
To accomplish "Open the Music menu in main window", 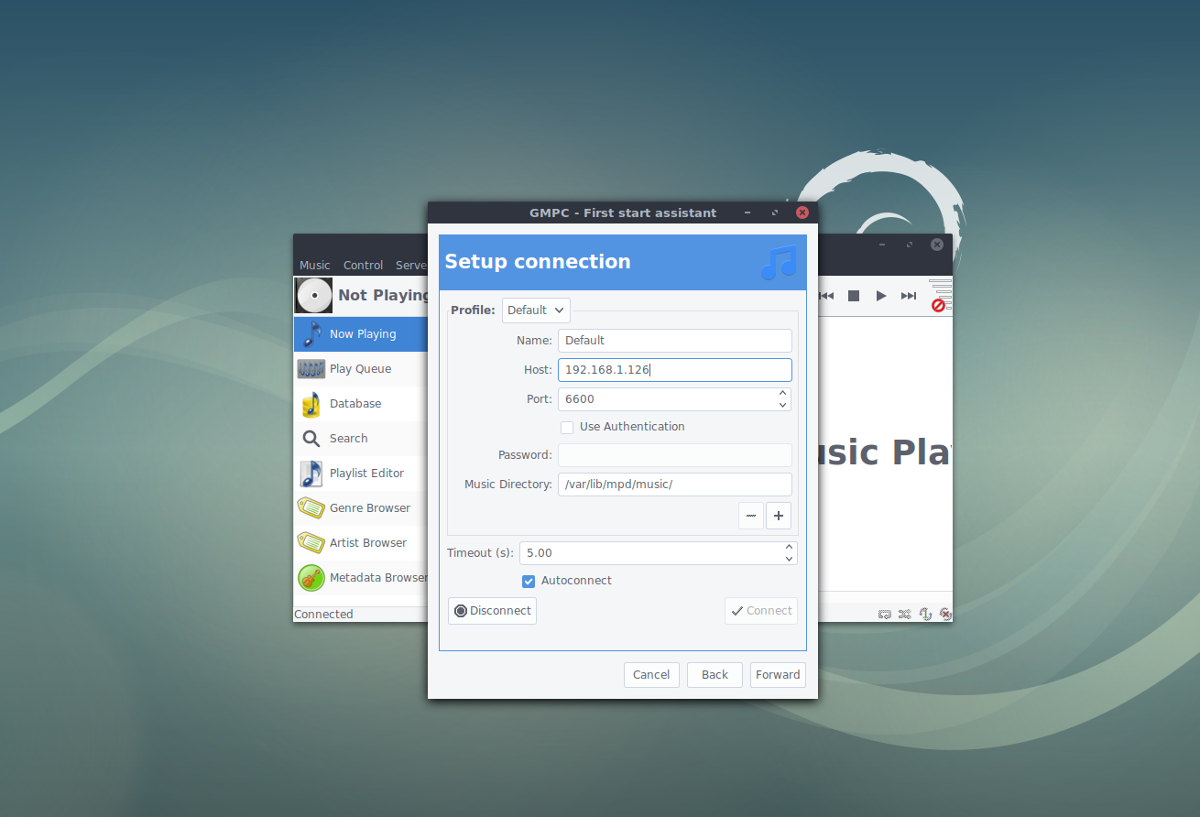I will click(x=315, y=266).
